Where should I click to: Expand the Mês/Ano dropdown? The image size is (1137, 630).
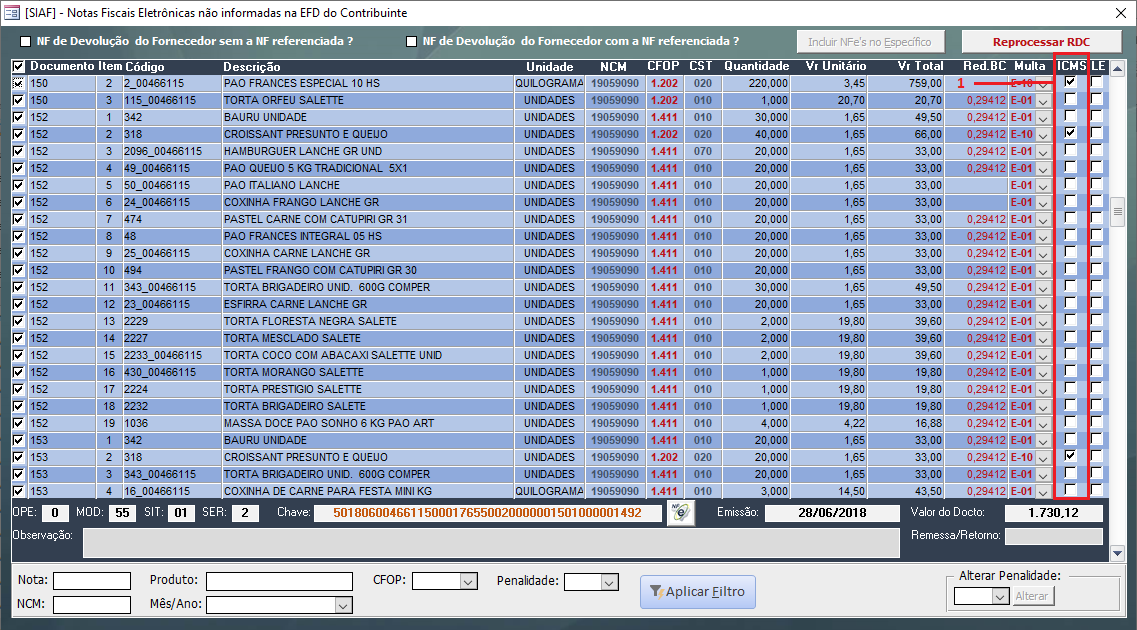point(343,605)
